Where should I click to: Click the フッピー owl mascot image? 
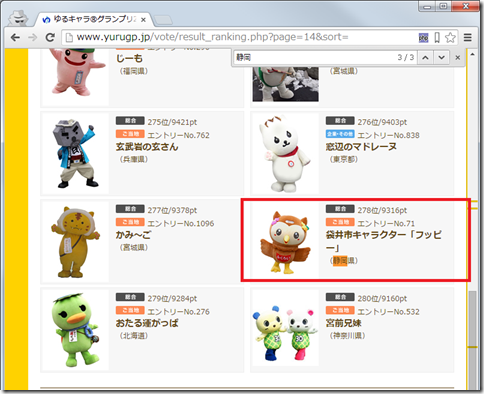285,242
